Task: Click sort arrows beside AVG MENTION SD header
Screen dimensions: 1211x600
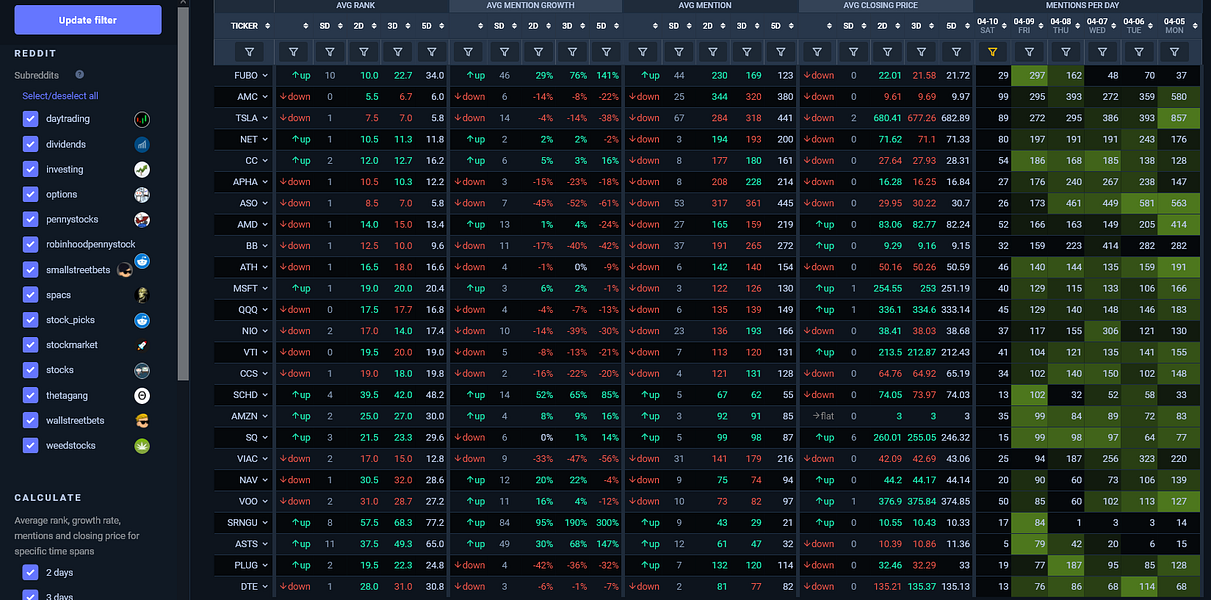Action: (688, 25)
